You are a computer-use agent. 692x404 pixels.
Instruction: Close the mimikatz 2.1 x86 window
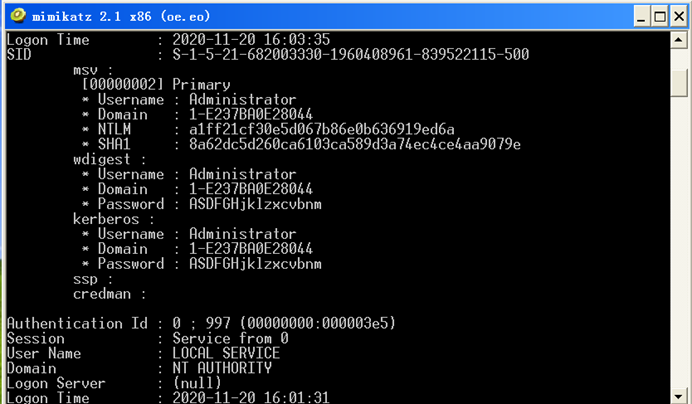pos(679,16)
